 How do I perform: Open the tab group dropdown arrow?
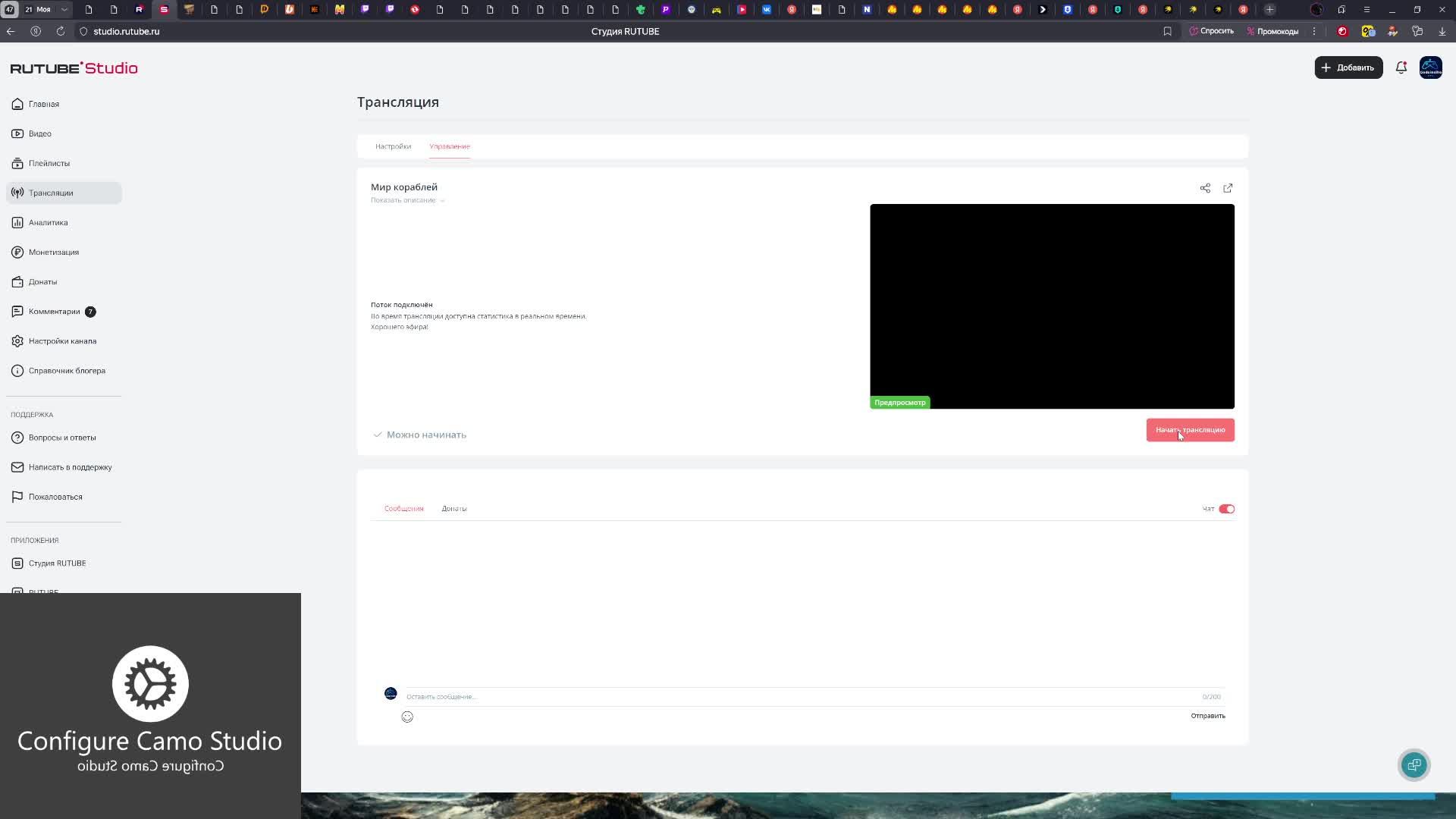64,10
